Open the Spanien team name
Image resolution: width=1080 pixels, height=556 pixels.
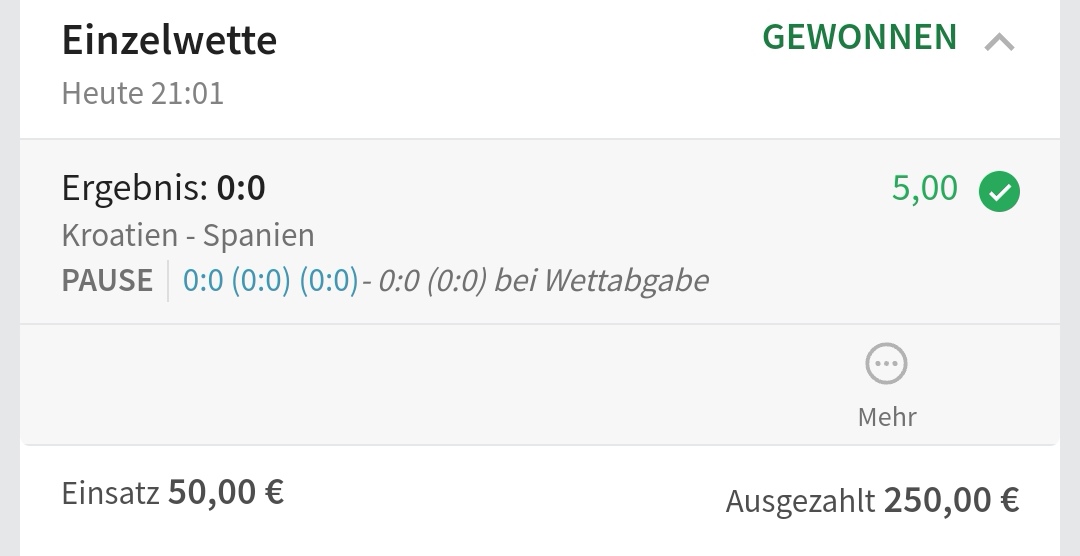[259, 236]
